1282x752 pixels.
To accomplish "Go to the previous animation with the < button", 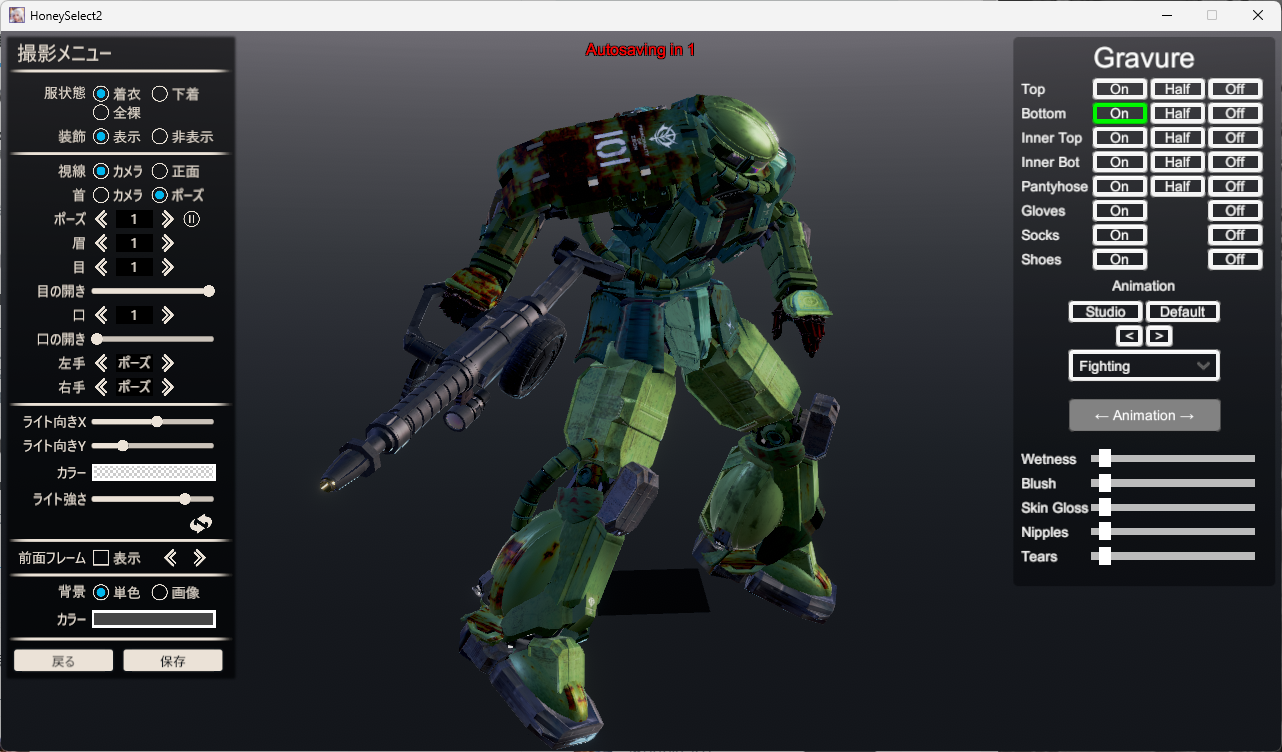I will pyautogui.click(x=1129, y=336).
